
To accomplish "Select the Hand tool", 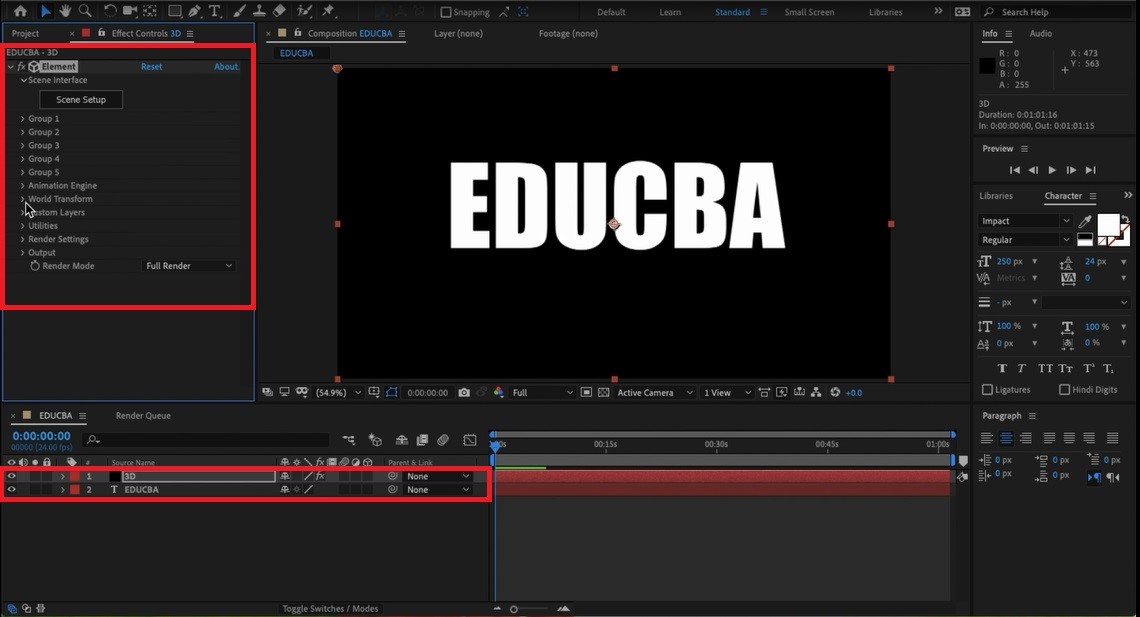I will [x=66, y=12].
